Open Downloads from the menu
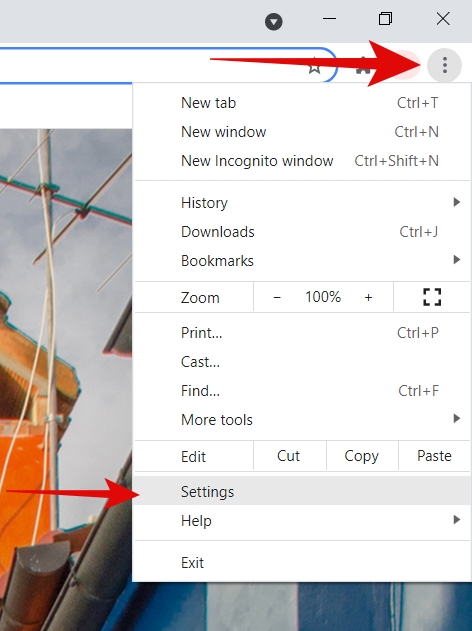472x631 pixels. click(x=302, y=231)
